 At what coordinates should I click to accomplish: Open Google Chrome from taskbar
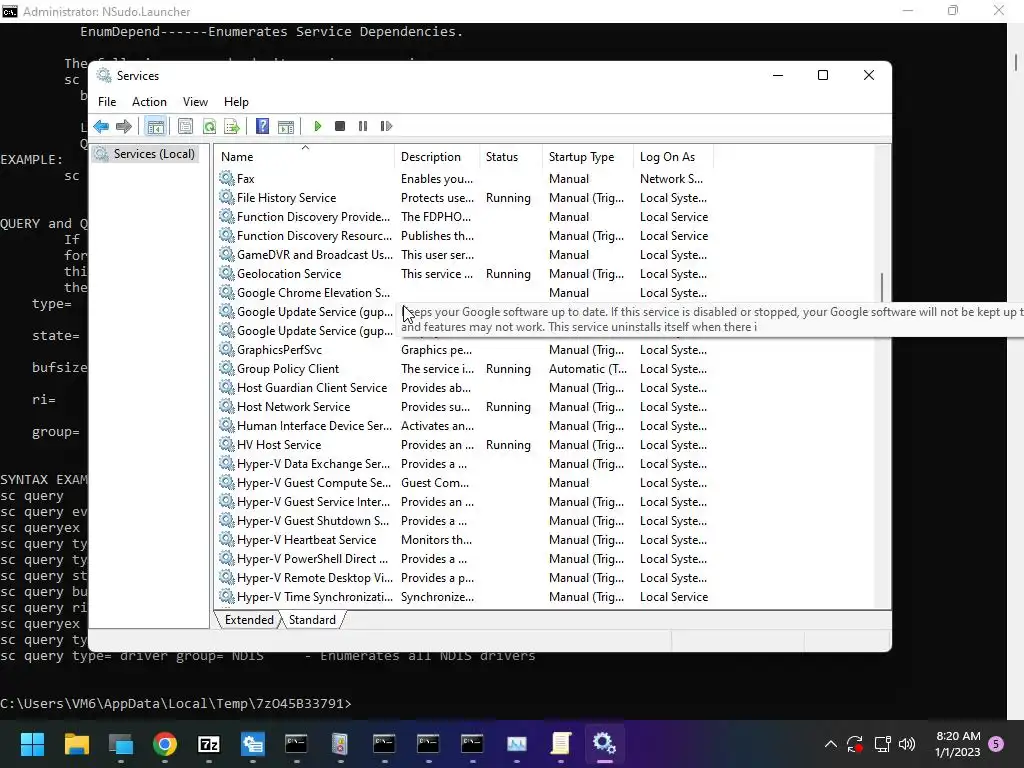(x=165, y=744)
